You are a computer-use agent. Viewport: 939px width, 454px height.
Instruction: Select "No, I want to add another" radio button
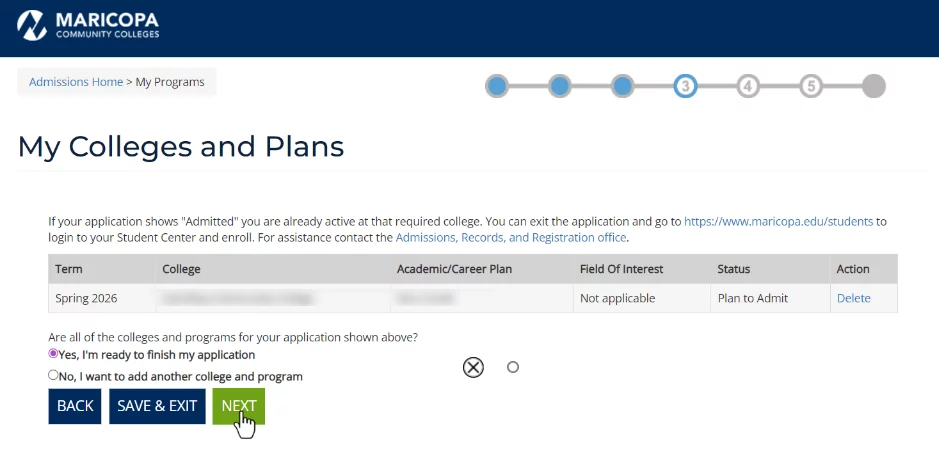pos(54,376)
